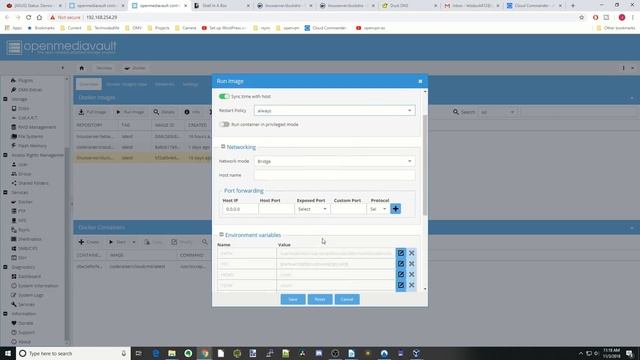
Task: Delete the third (HOME) environment variable
Action: coord(411,274)
